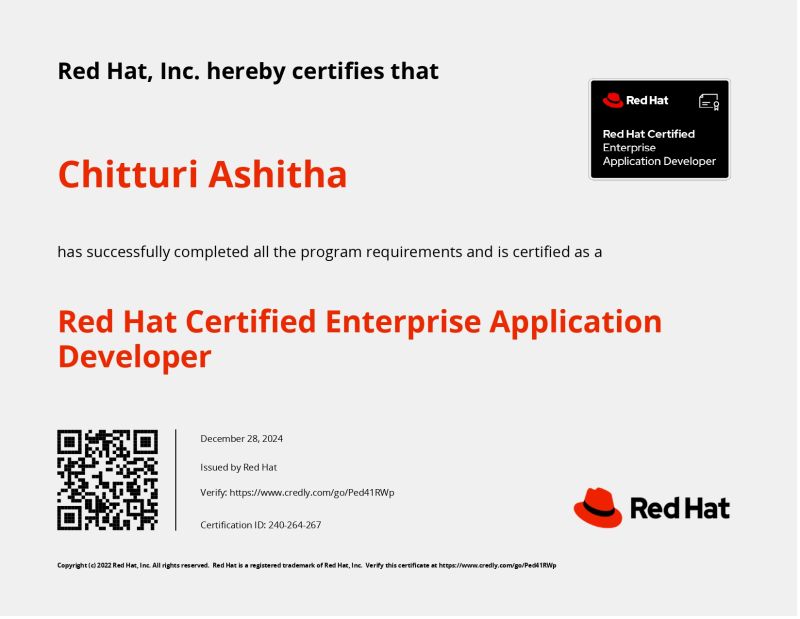This screenshot has width=800, height=619.
Task: Select the Red Hat, Inc. certifies heading
Action: [x=248, y=71]
